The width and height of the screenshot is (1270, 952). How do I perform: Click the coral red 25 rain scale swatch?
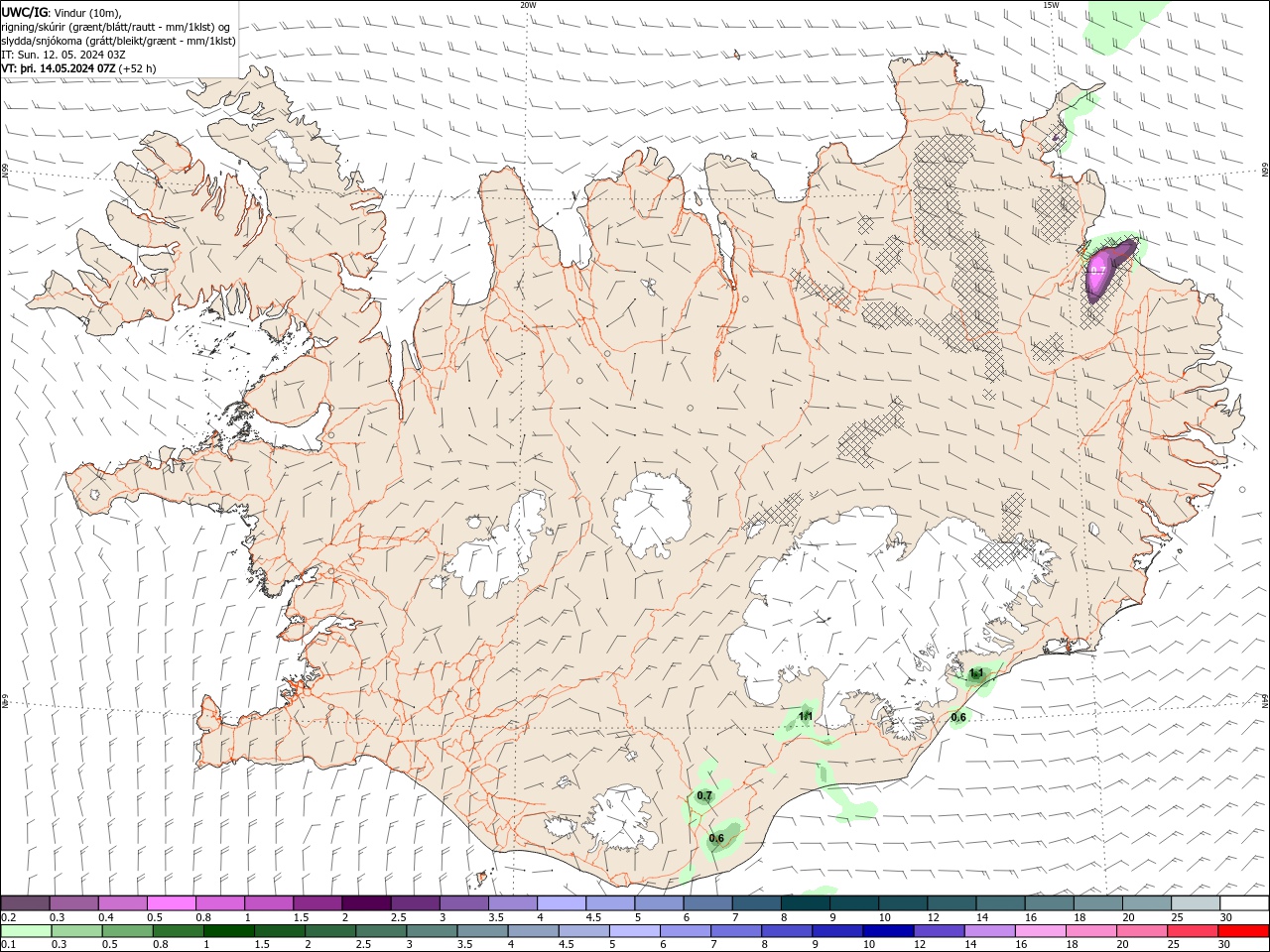pyautogui.click(x=1193, y=931)
